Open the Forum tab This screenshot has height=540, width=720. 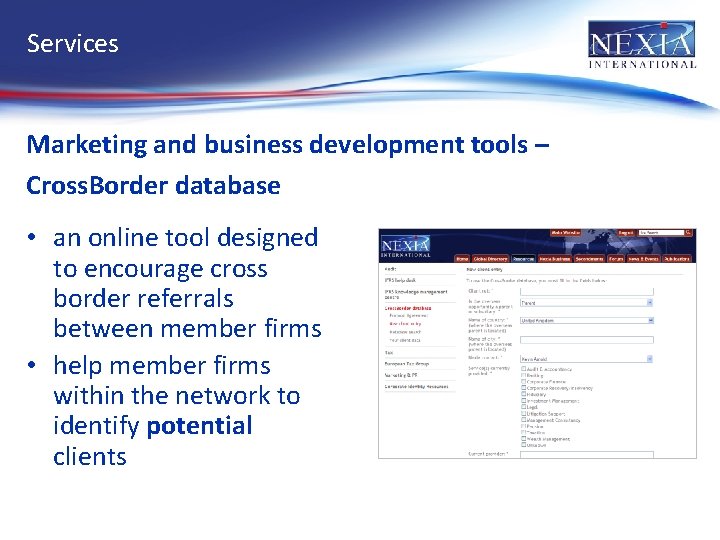616,259
